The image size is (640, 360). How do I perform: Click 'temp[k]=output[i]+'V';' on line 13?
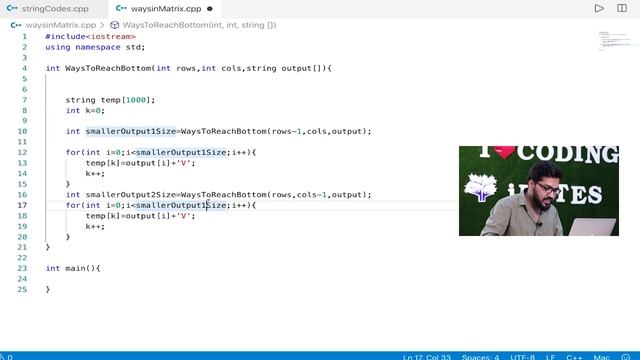pyautogui.click(x=140, y=163)
